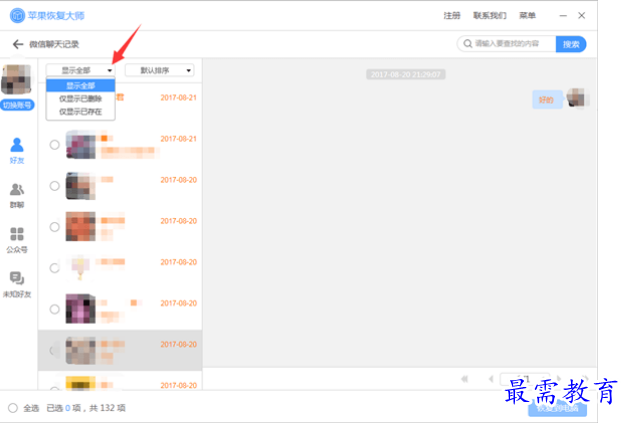Open the highlighted chat row with beige avatar
The width and height of the screenshot is (626, 423).
click(x=120, y=350)
